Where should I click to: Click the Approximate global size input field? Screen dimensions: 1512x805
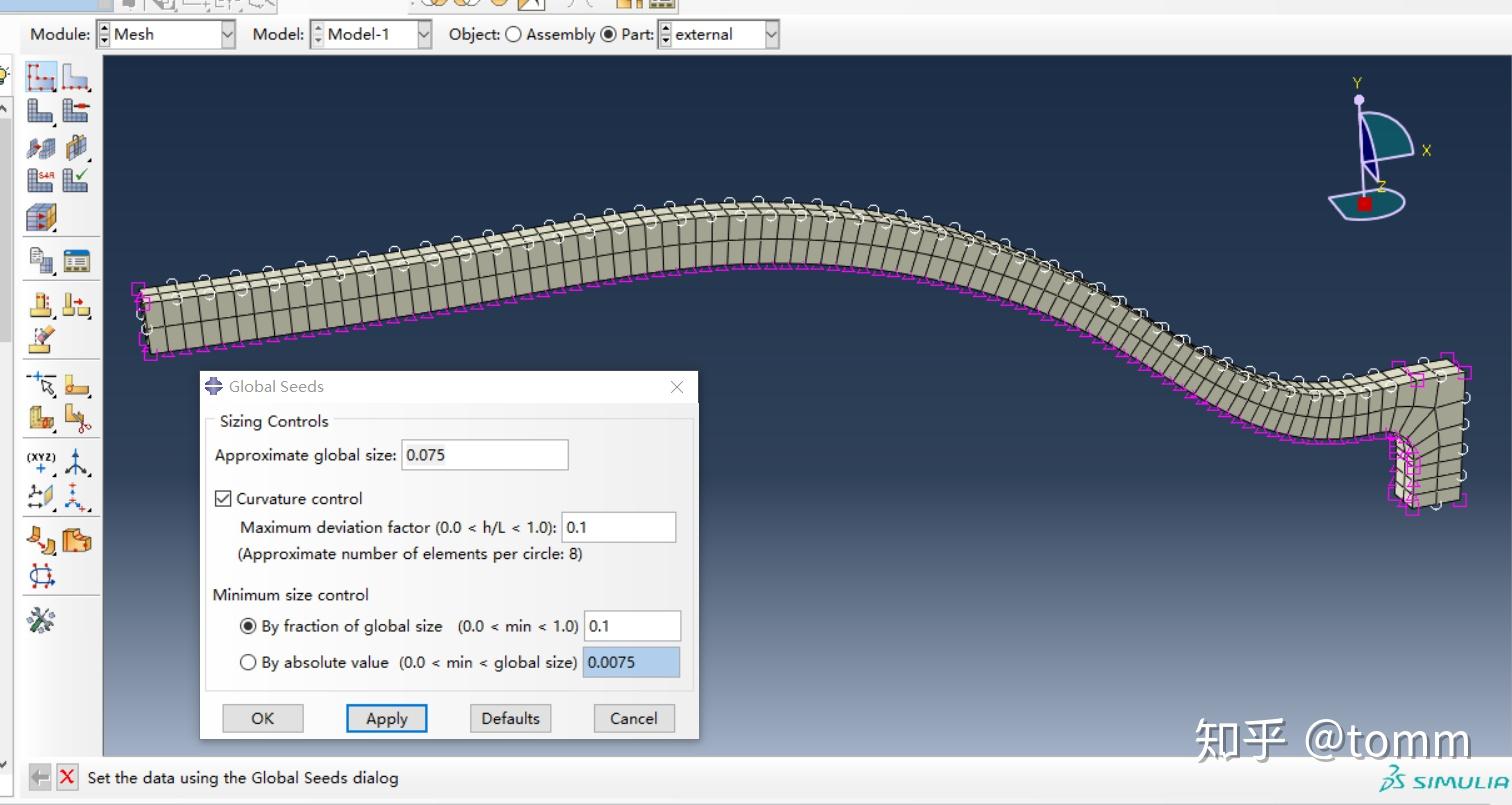pyautogui.click(x=484, y=455)
